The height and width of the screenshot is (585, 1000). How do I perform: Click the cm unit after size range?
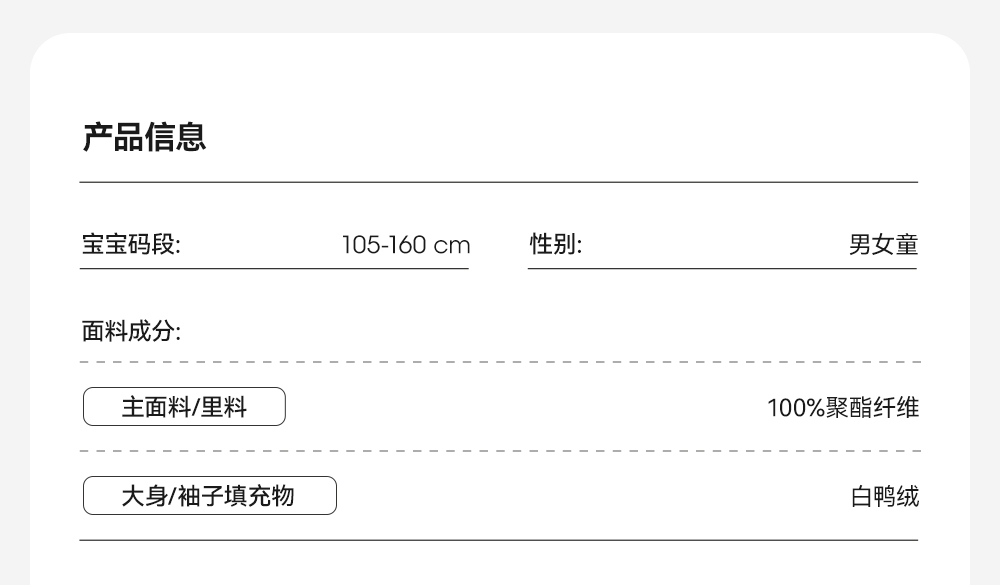click(x=452, y=246)
